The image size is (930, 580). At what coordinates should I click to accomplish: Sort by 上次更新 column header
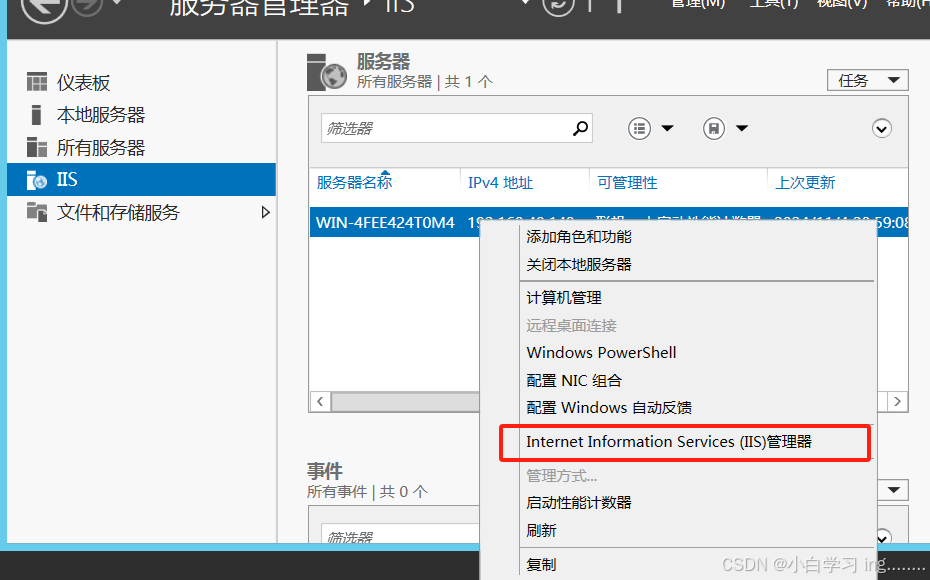click(x=805, y=183)
